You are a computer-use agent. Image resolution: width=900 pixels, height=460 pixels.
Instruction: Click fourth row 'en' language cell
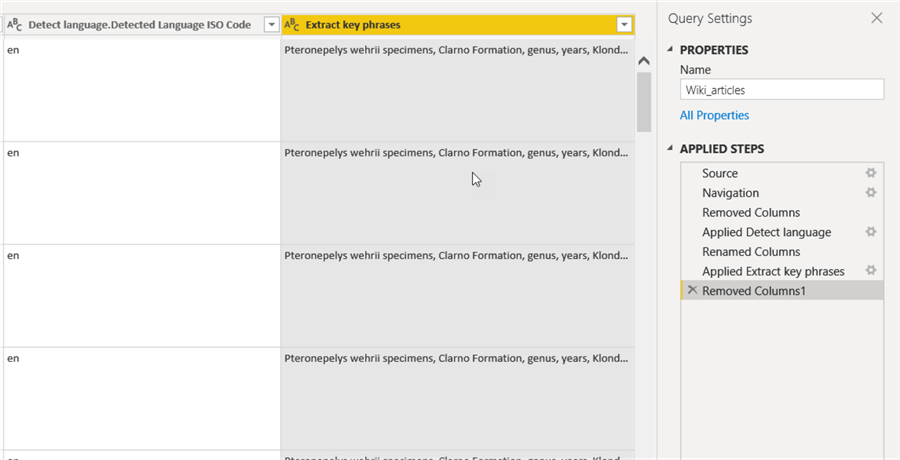pos(142,399)
